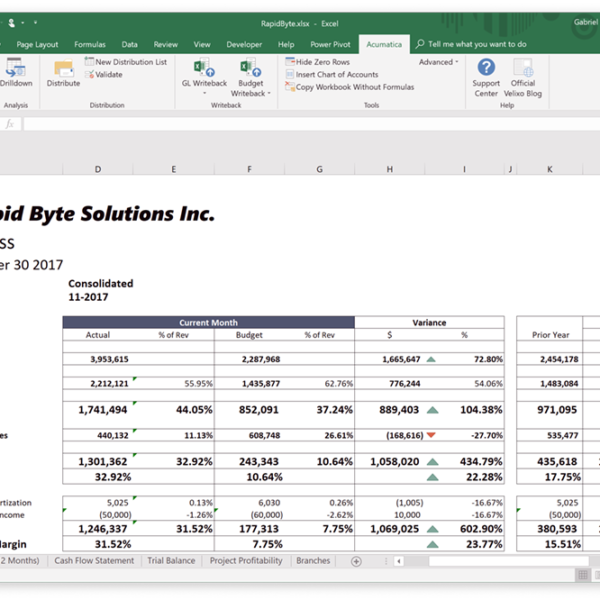
Task: Click New Distribution List
Action: point(126,62)
